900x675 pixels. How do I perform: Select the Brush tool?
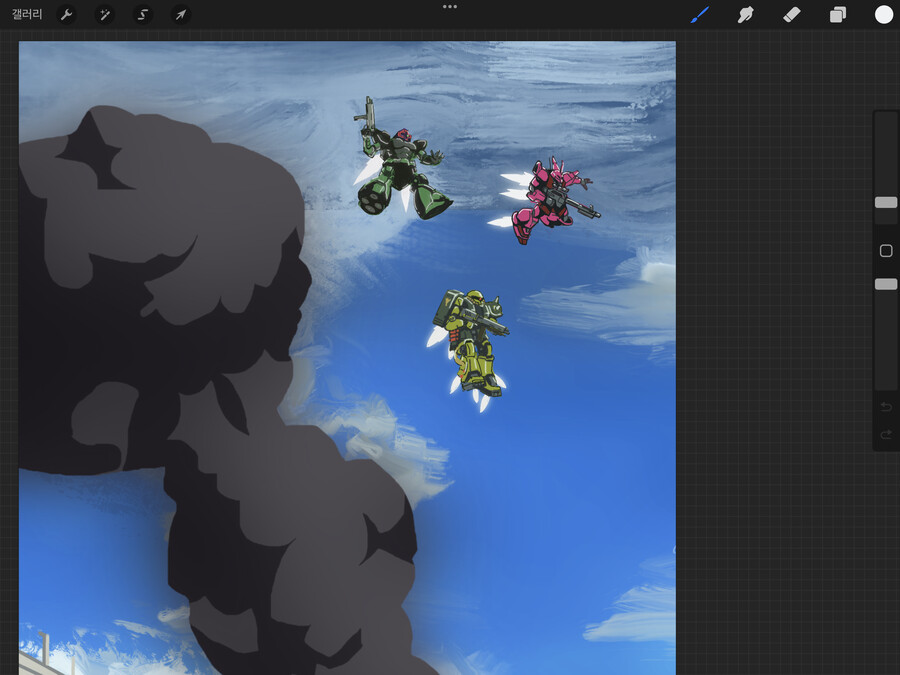tap(700, 15)
